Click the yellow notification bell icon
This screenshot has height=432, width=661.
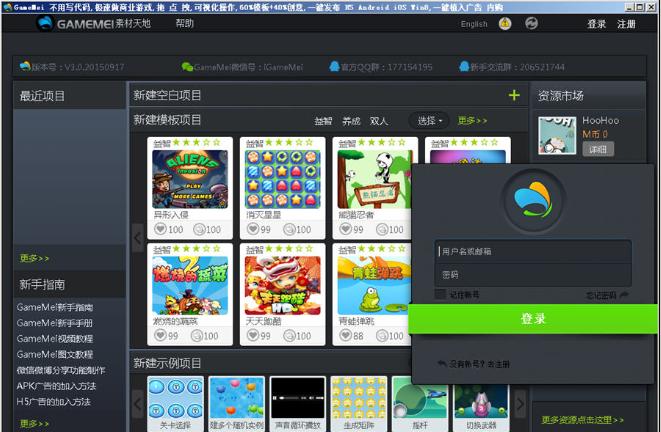[505, 24]
